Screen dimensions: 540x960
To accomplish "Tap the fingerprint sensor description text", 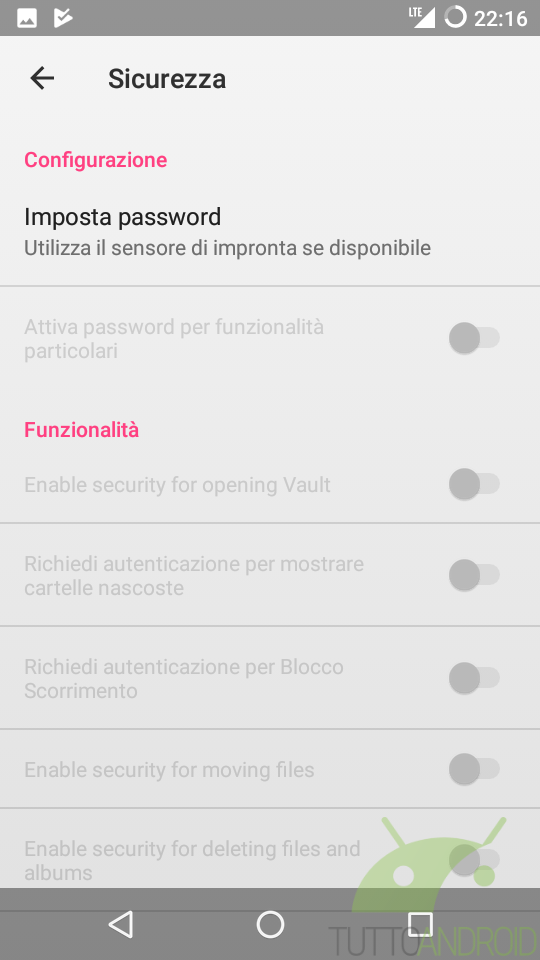I will coord(227,248).
